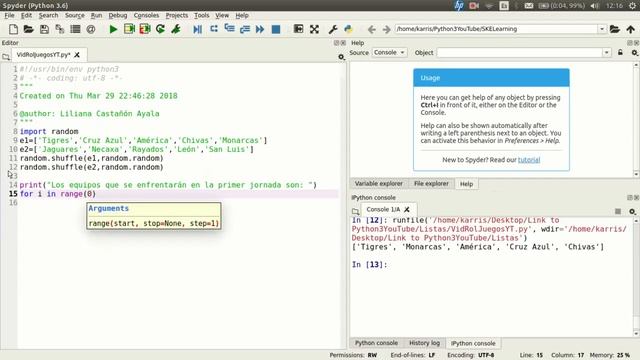Open Source Console dropdown in Help
The width and height of the screenshot is (640, 360).
(x=389, y=52)
